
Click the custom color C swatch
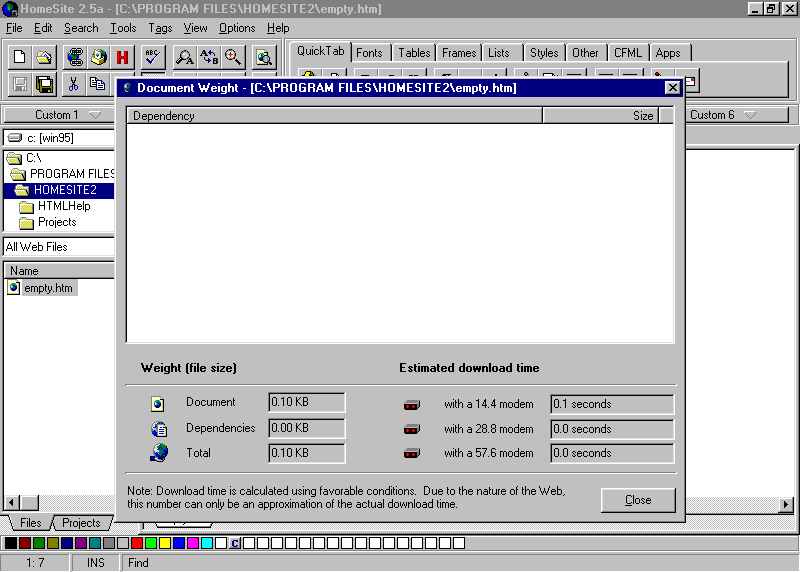pyautogui.click(x=235, y=543)
